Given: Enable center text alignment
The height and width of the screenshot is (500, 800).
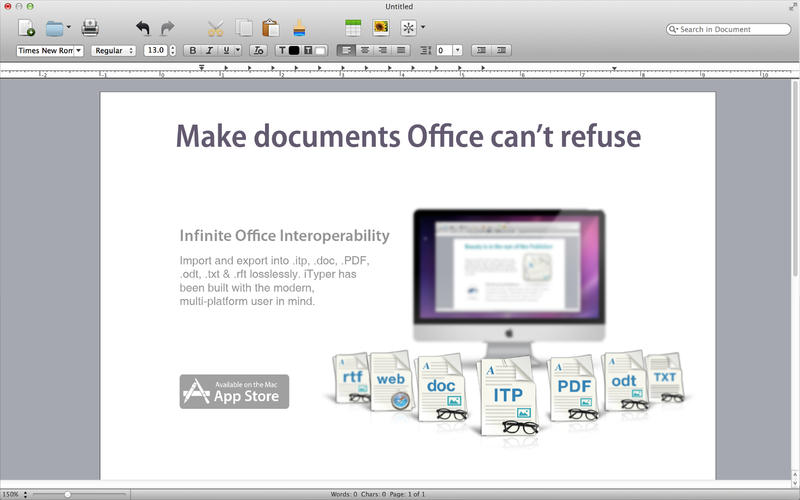Looking at the screenshot, I should point(365,50).
